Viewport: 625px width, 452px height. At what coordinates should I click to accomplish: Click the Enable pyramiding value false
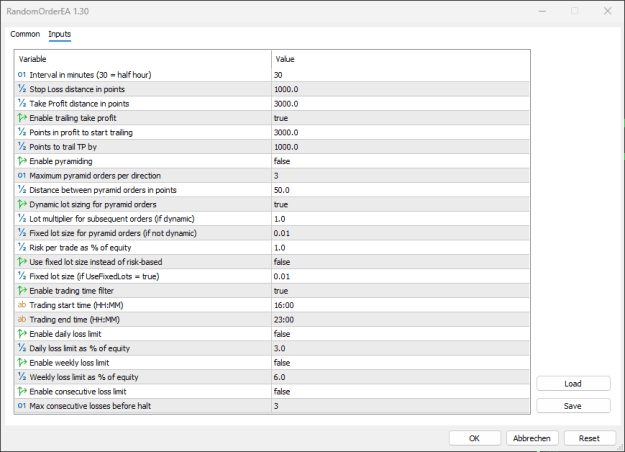click(x=282, y=161)
